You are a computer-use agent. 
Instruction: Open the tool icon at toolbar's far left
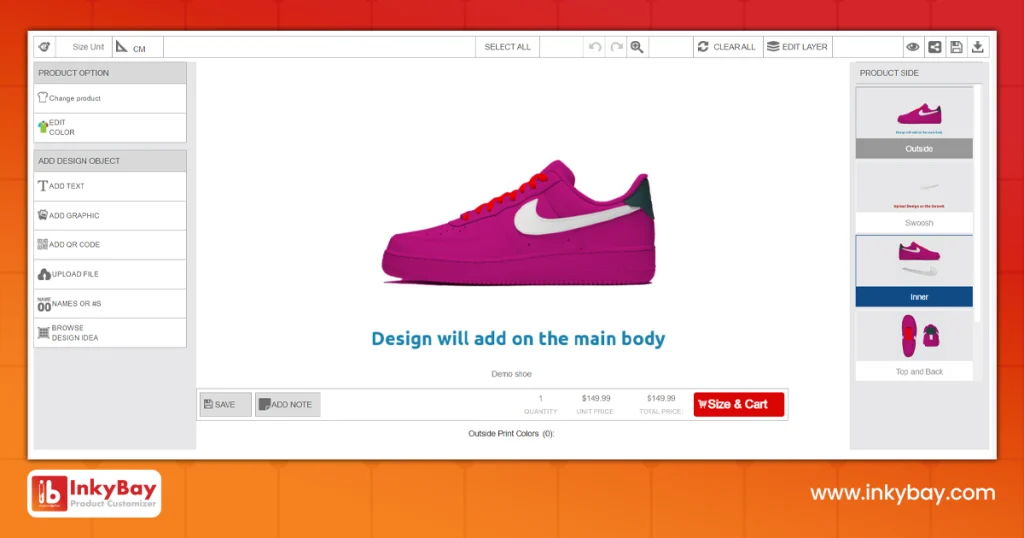44,47
